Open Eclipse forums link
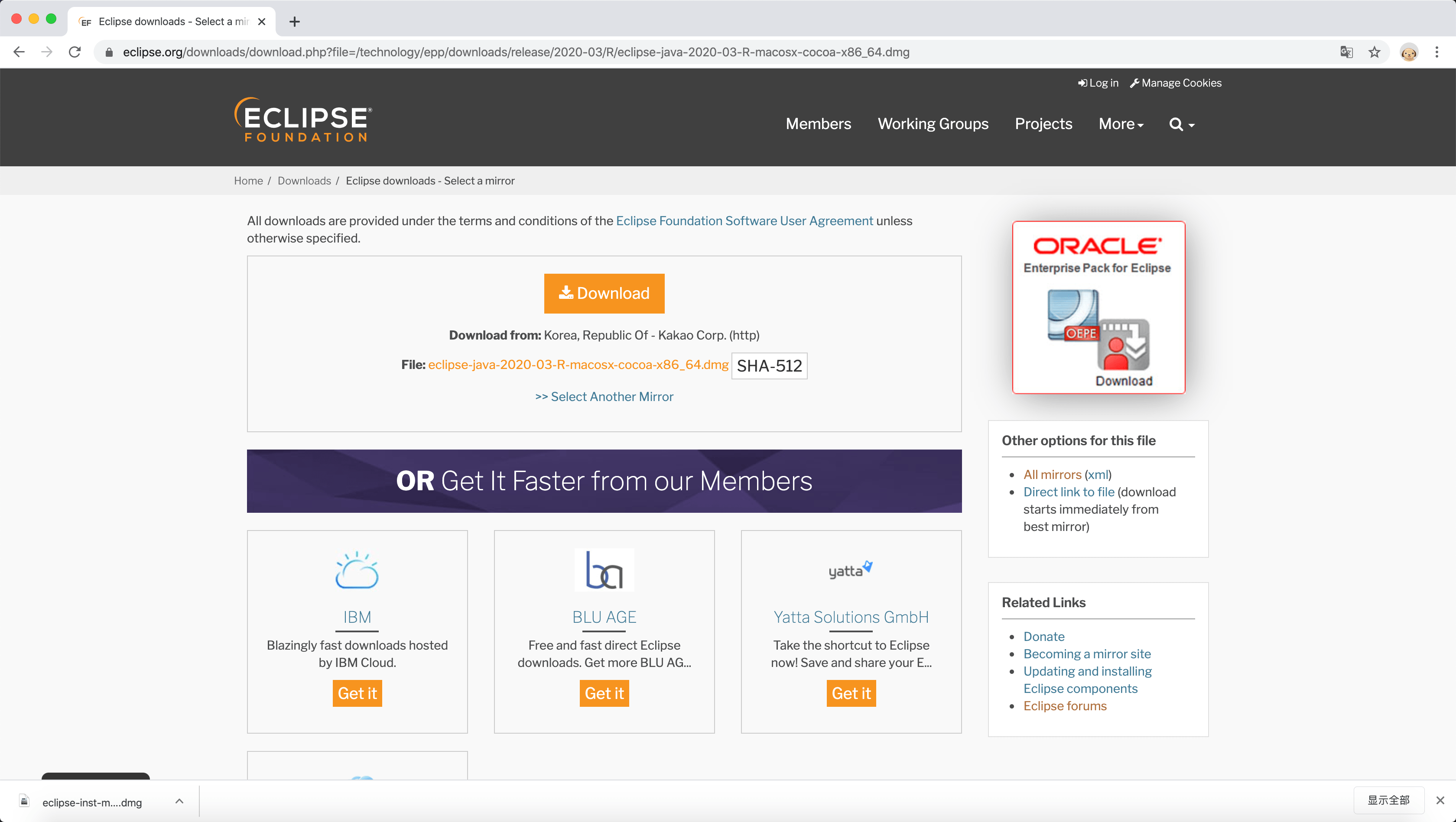Image resolution: width=1456 pixels, height=822 pixels. point(1064,706)
